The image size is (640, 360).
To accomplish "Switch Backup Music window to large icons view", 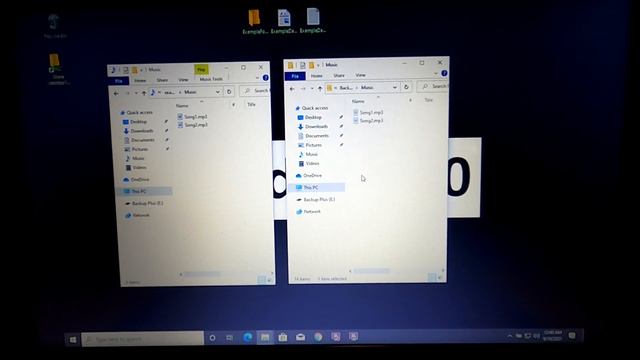I will (x=440, y=278).
